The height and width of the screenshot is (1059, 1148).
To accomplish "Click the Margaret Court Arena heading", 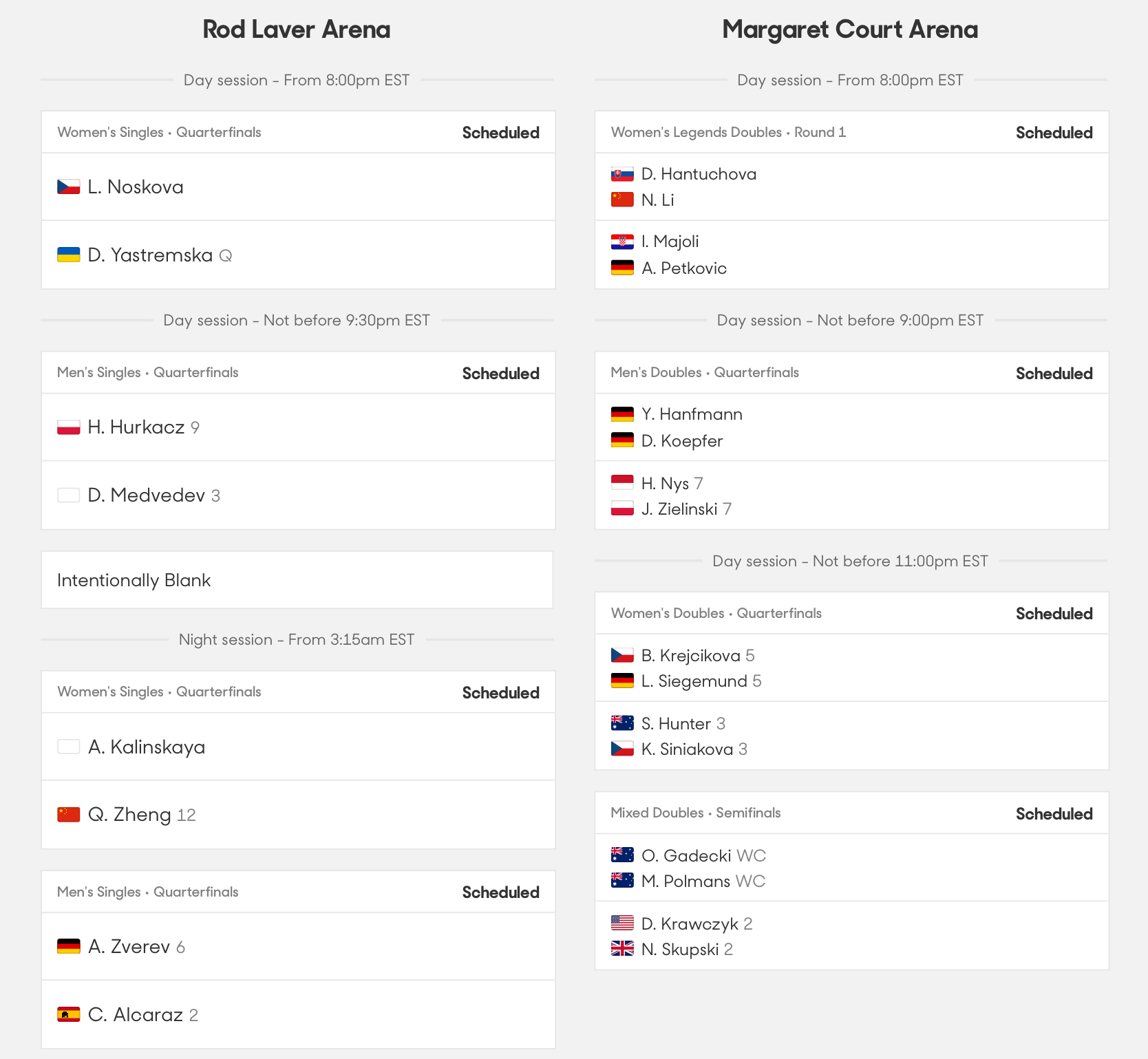I will point(850,30).
